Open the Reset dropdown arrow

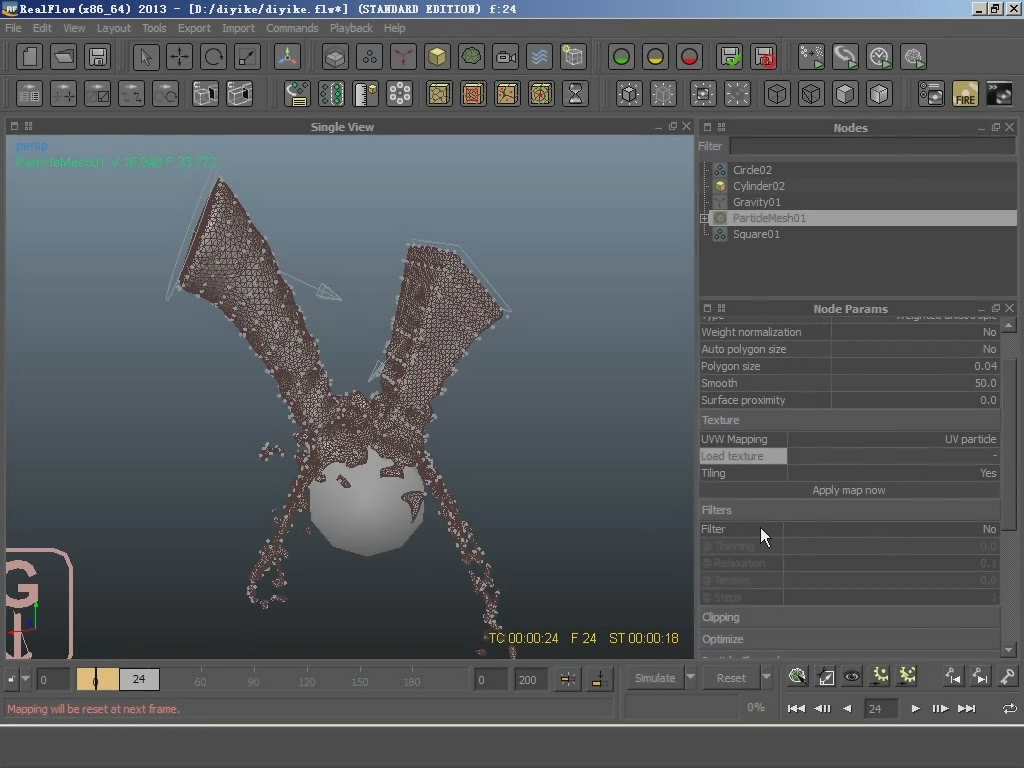point(766,677)
